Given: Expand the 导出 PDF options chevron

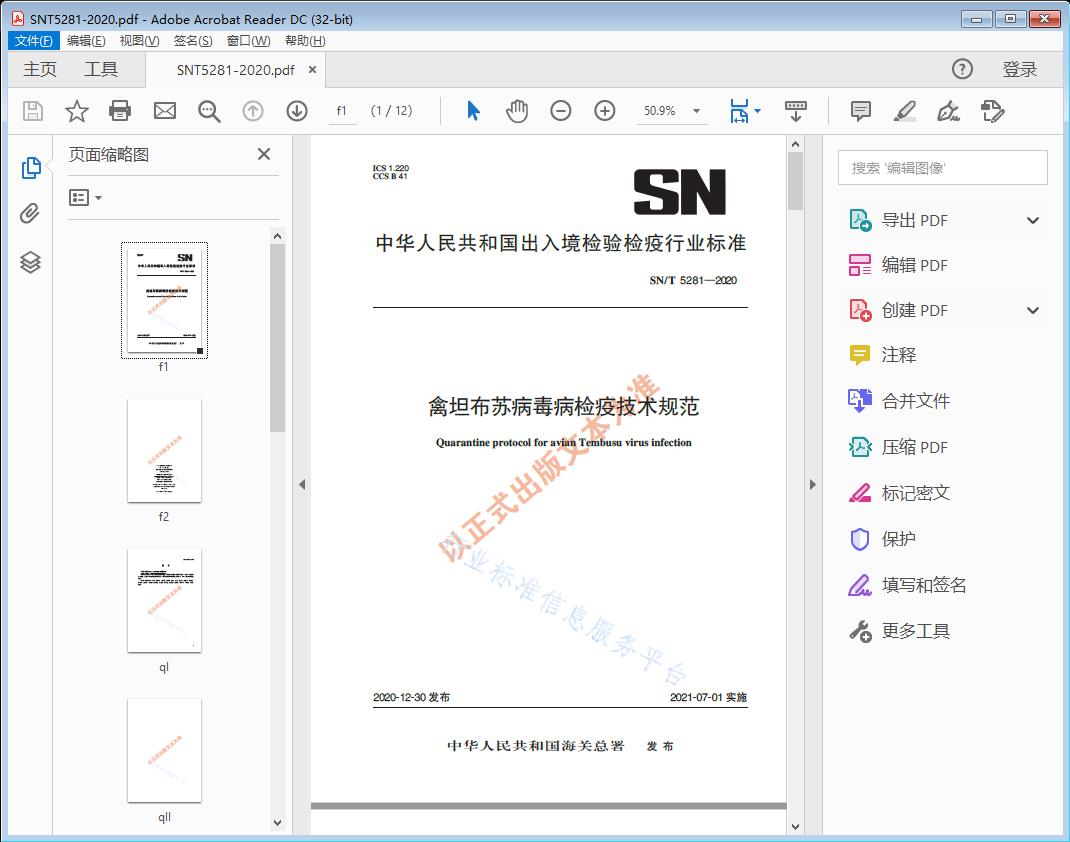Looking at the screenshot, I should [1032, 219].
